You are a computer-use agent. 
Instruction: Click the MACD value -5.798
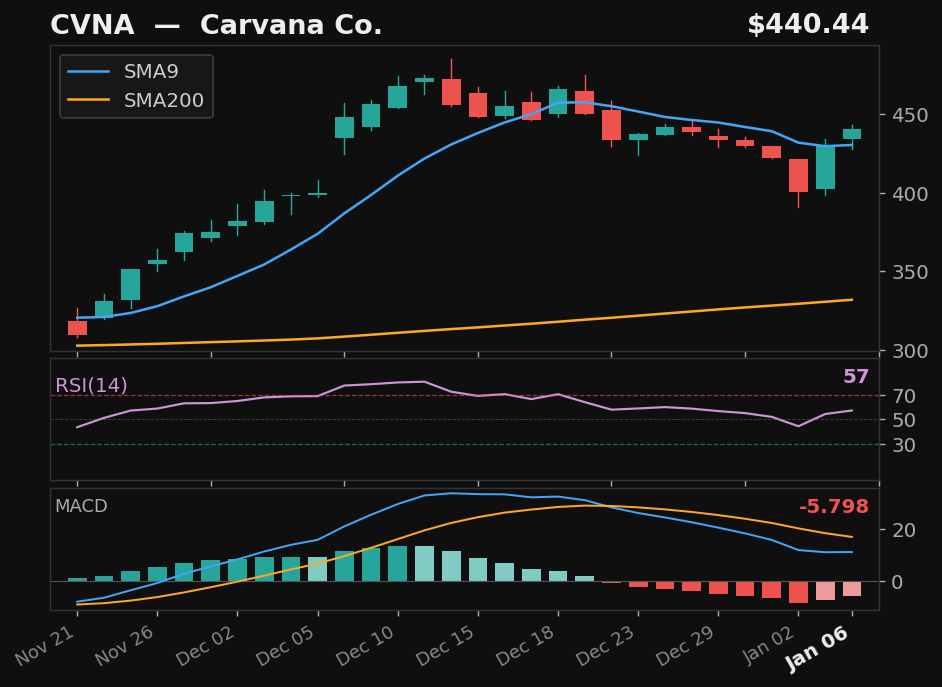point(834,507)
